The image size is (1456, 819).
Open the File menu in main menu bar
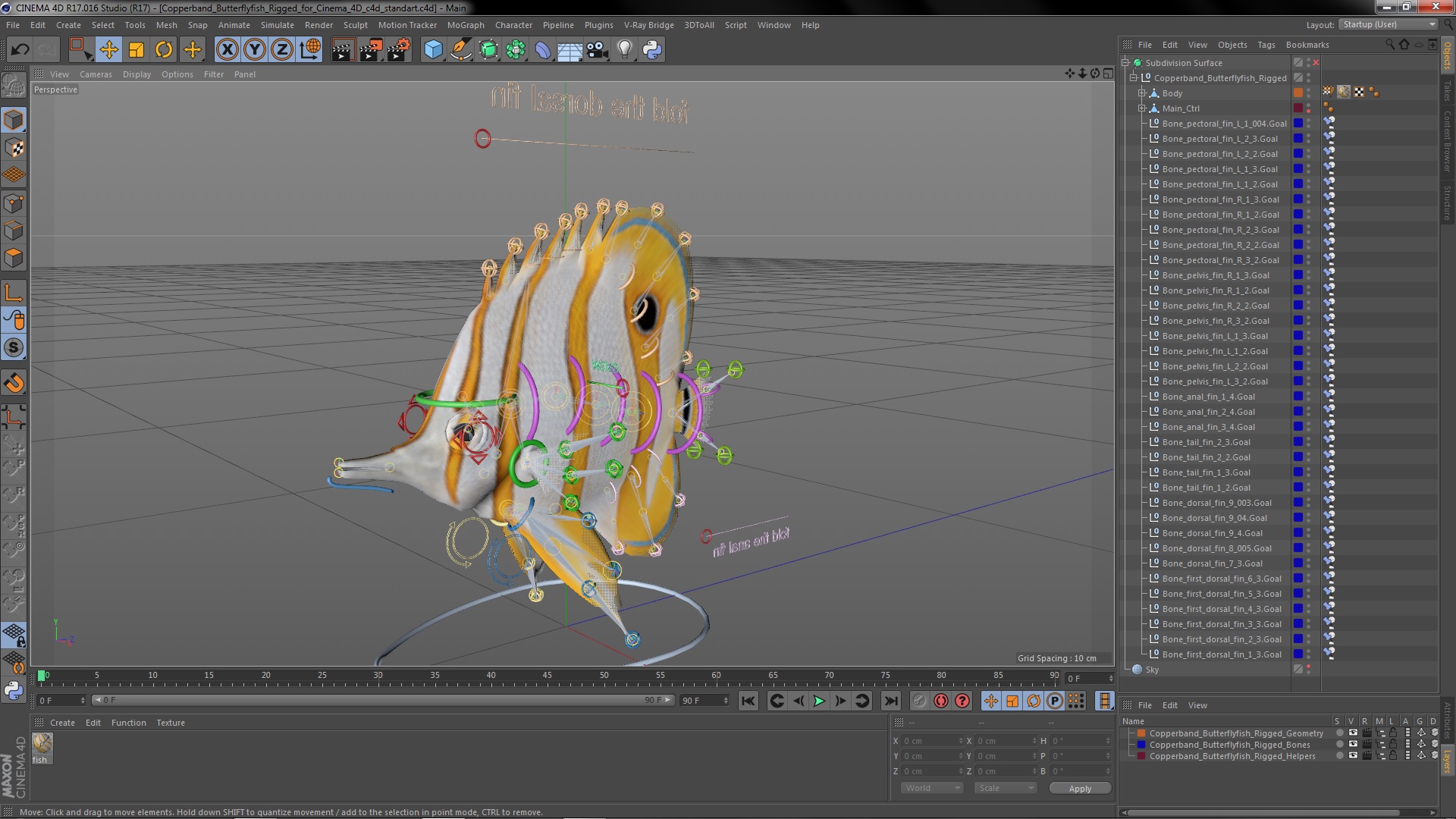click(13, 25)
